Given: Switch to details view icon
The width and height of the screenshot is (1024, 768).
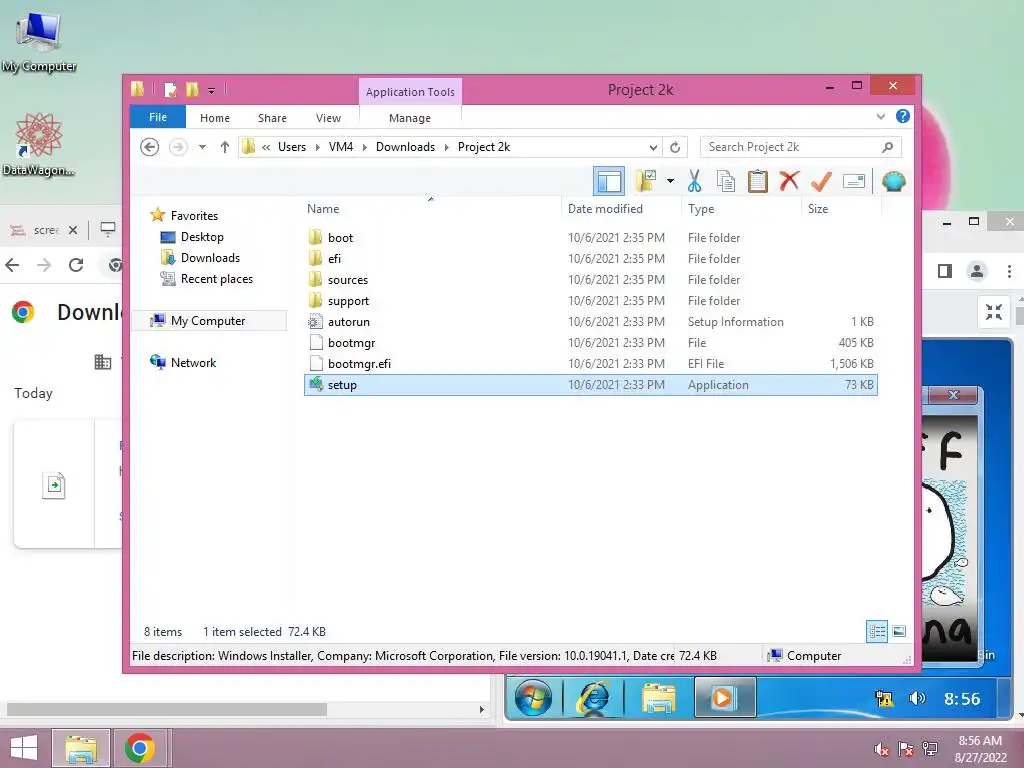Looking at the screenshot, I should [877, 631].
